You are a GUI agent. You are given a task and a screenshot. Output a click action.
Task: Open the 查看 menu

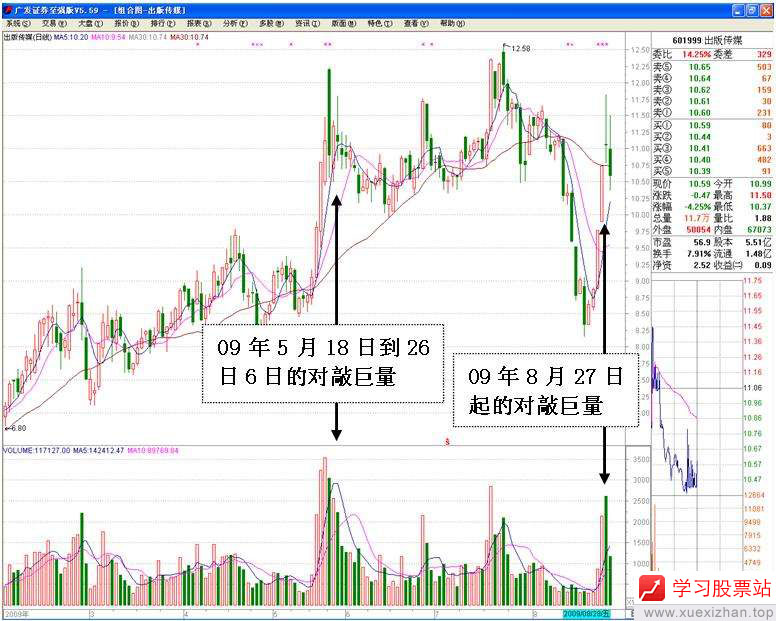point(416,23)
